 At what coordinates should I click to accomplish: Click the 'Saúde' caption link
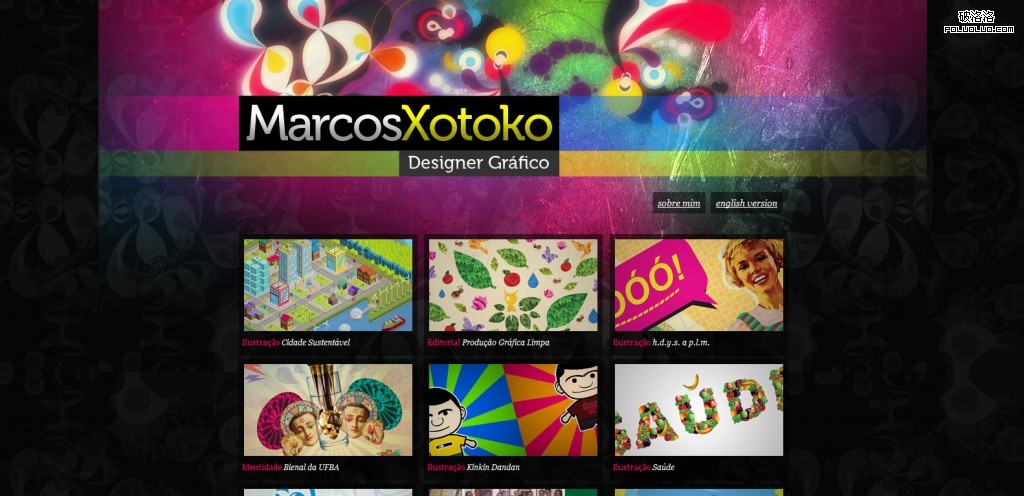663,467
